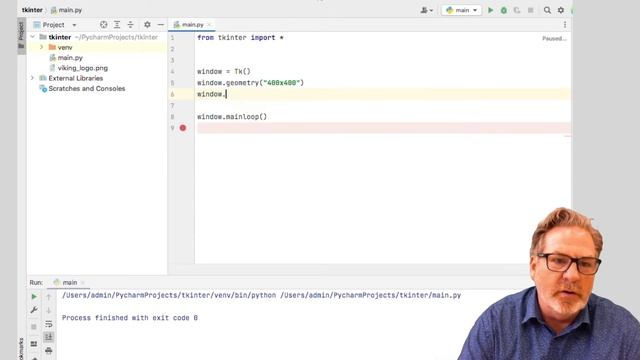Close the main tab in Run panel
Screen dimensions: 640x360
(x=83, y=282)
